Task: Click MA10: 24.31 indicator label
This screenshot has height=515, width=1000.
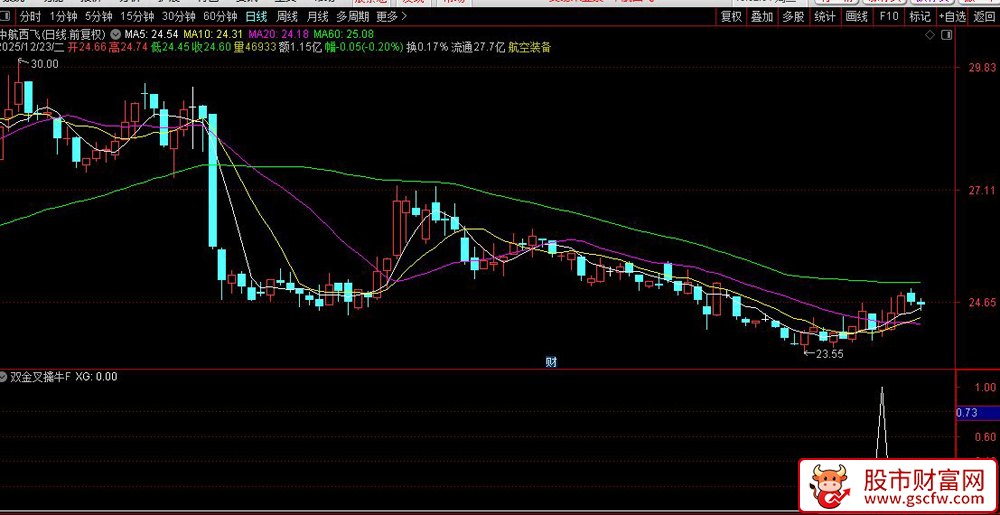Action: click(214, 34)
